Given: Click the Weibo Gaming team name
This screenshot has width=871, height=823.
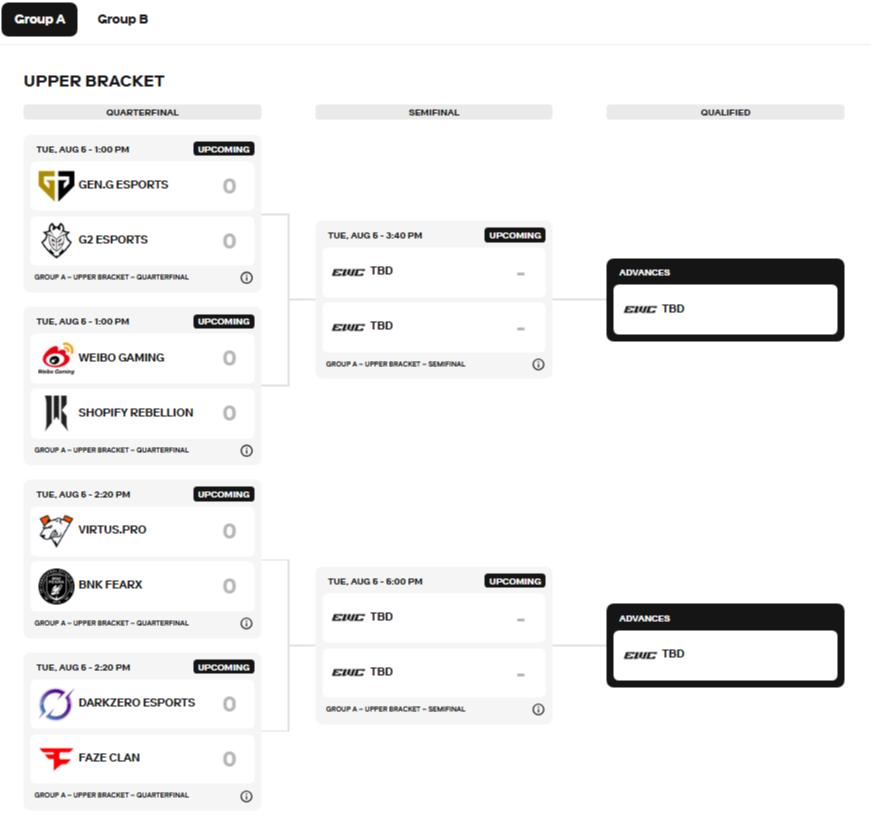Looking at the screenshot, I should click(121, 358).
